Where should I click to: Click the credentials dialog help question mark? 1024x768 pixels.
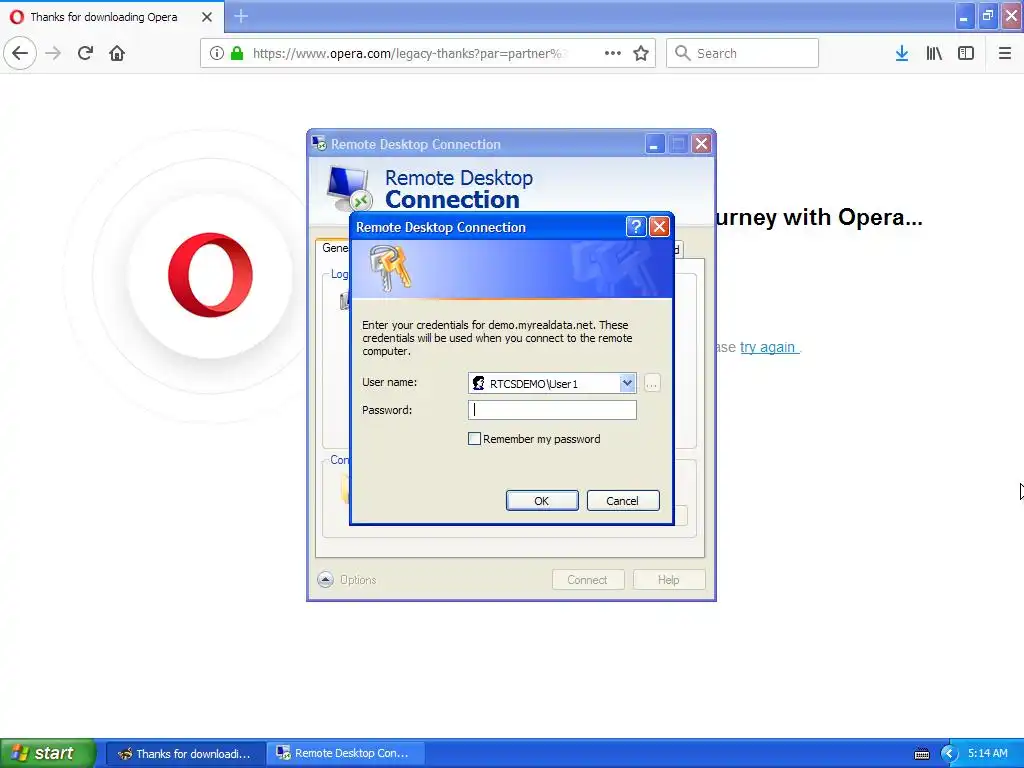click(635, 227)
